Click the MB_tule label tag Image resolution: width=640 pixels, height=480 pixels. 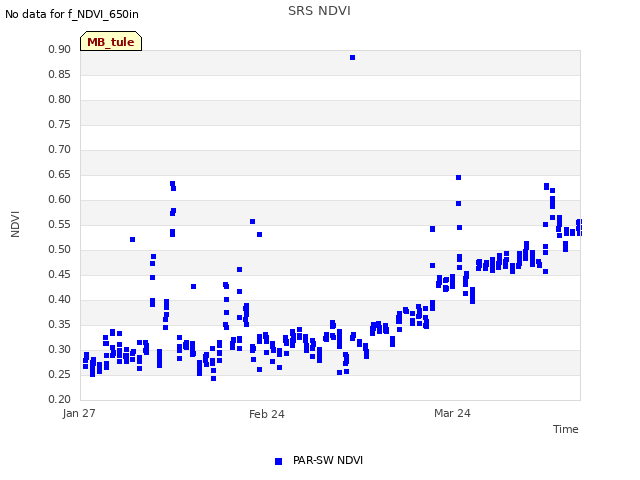click(x=111, y=41)
